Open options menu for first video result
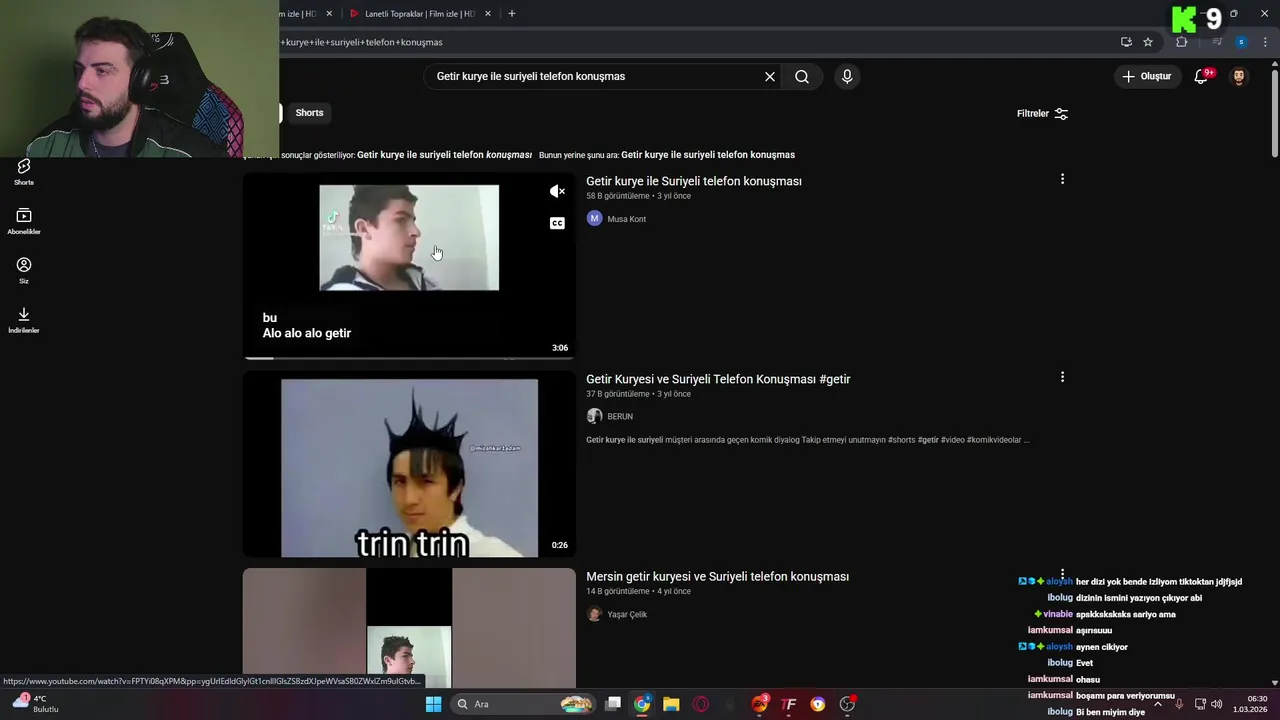The image size is (1280, 720). (x=1062, y=179)
